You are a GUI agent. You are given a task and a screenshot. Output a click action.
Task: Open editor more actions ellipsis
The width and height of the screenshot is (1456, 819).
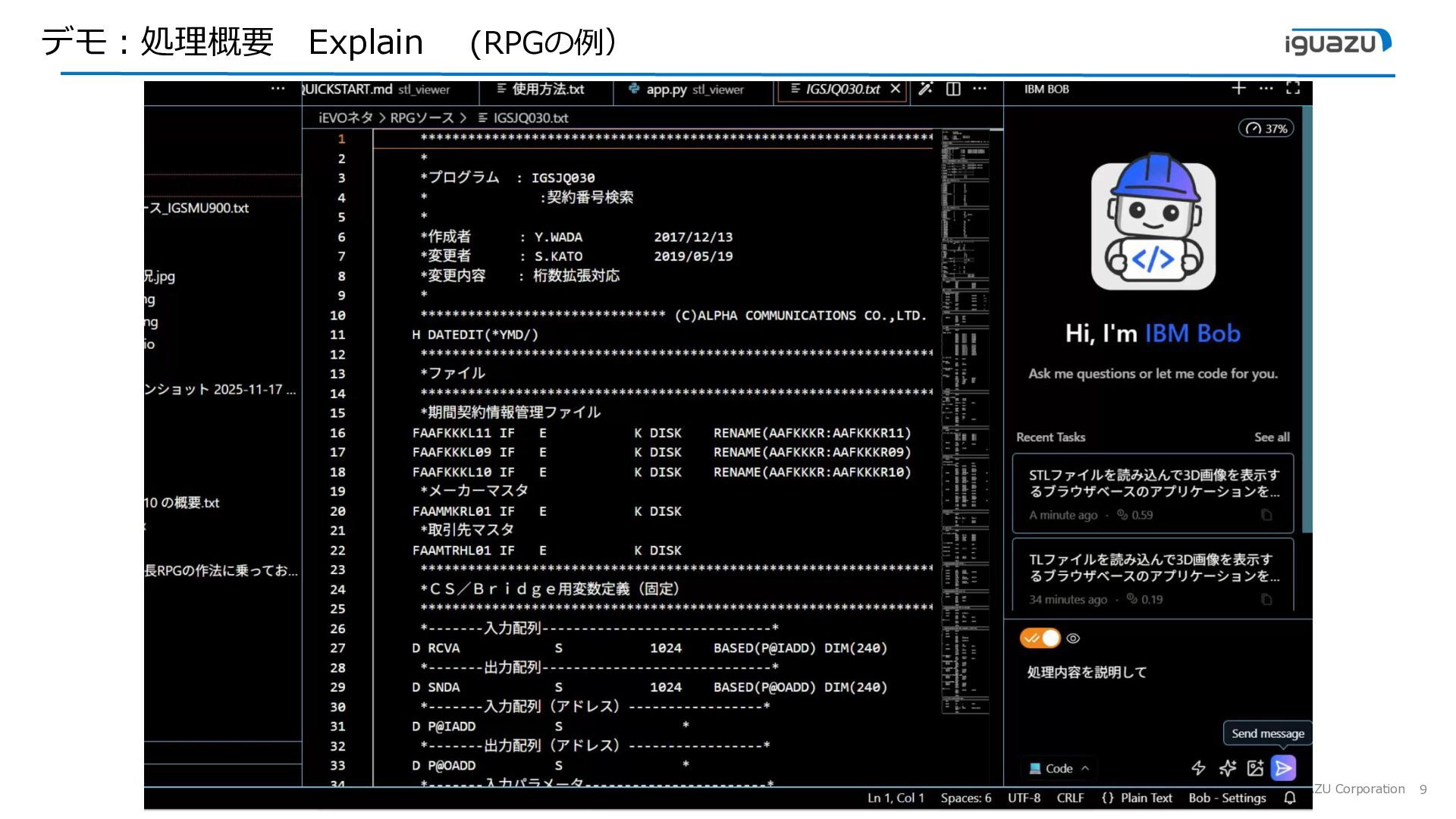tap(980, 89)
